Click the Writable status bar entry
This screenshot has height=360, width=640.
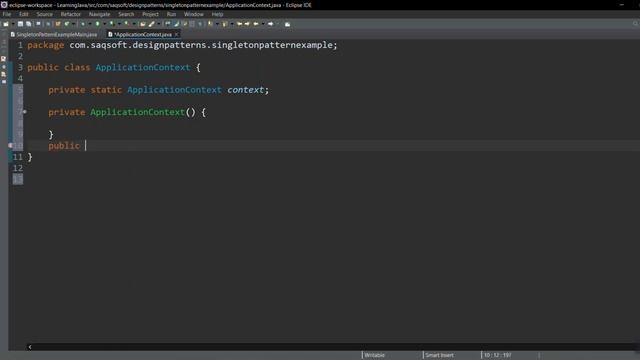[x=374, y=355]
